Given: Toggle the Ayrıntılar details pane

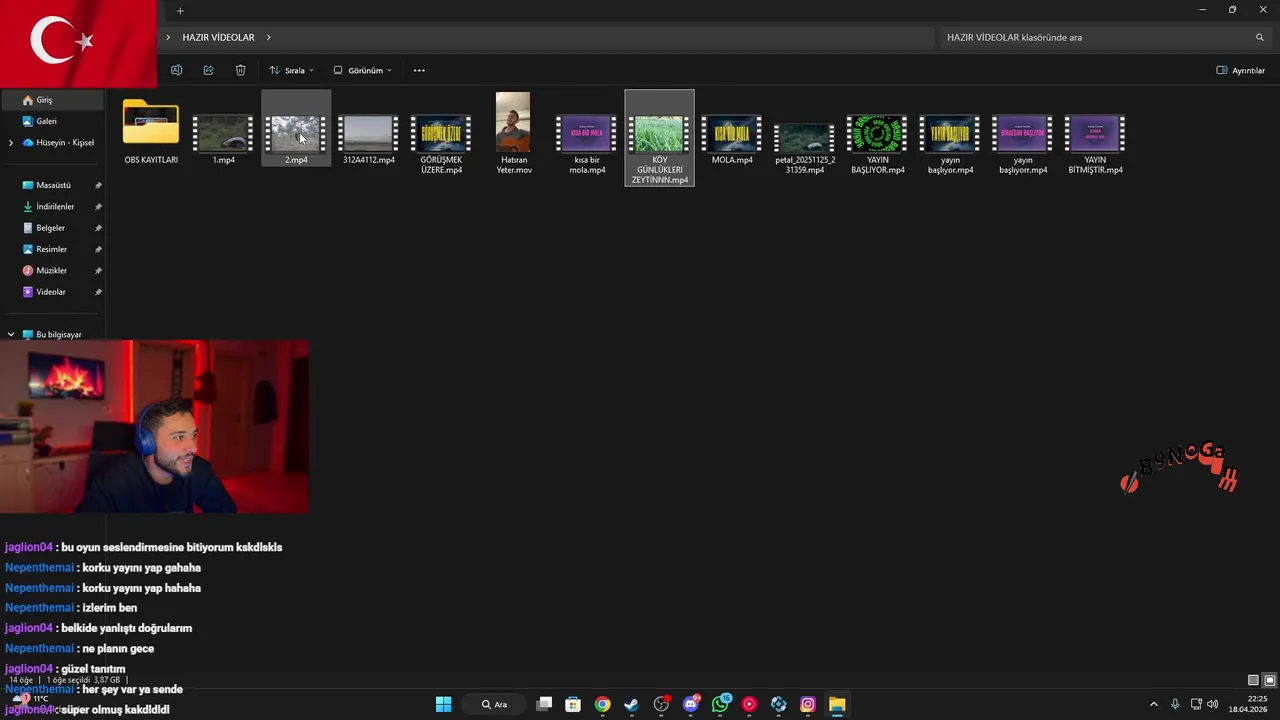Looking at the screenshot, I should pyautogui.click(x=1240, y=71).
